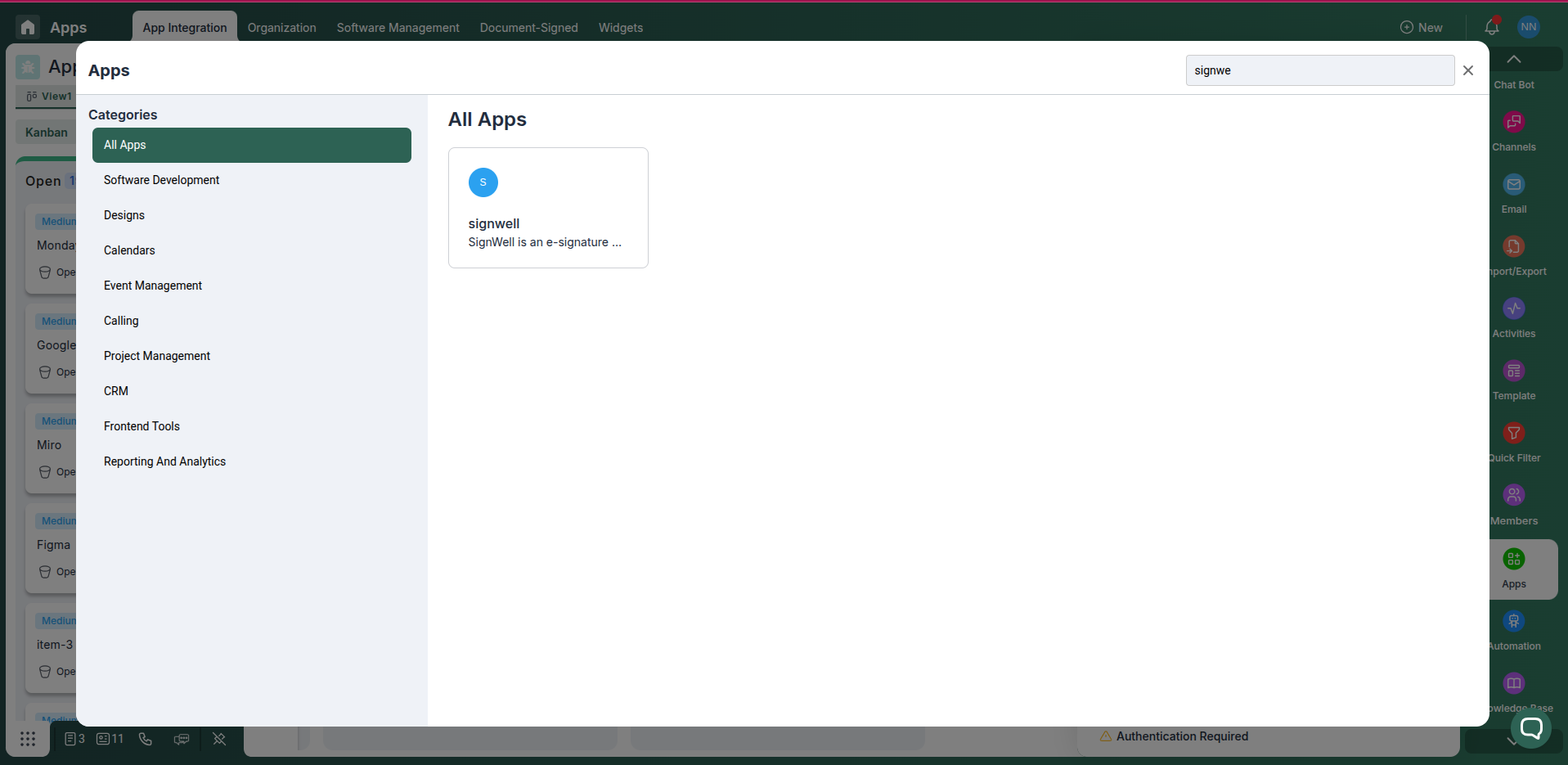Open the signwell app card
The height and width of the screenshot is (765, 1568).
click(x=548, y=207)
